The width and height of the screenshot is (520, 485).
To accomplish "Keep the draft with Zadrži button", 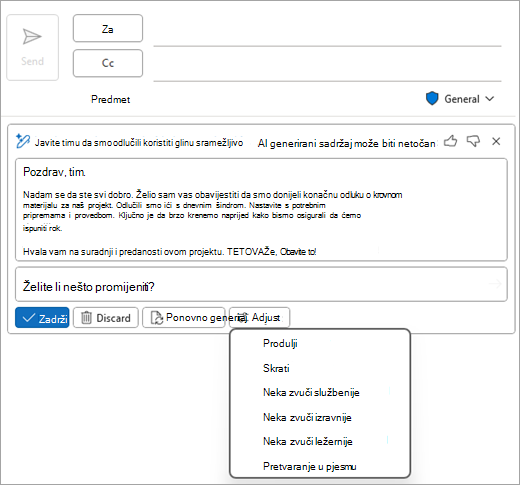I will [42, 318].
